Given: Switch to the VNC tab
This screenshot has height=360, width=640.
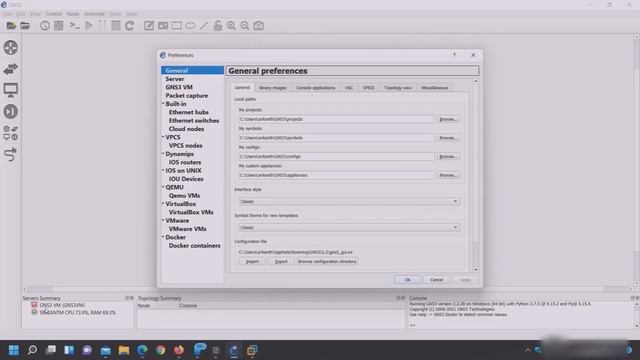Looking at the screenshot, I should (349, 88).
